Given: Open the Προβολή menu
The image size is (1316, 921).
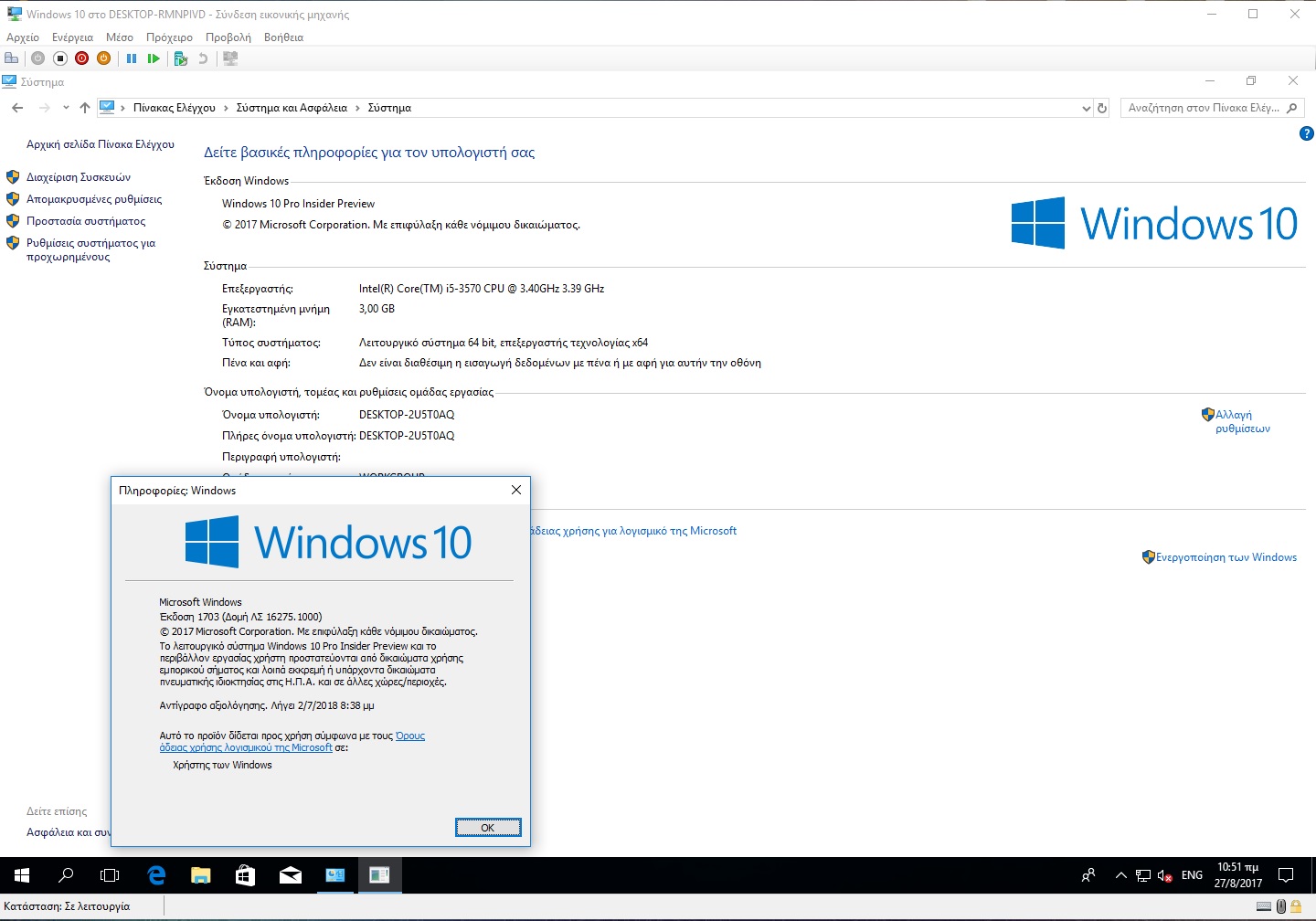Looking at the screenshot, I should pyautogui.click(x=228, y=37).
